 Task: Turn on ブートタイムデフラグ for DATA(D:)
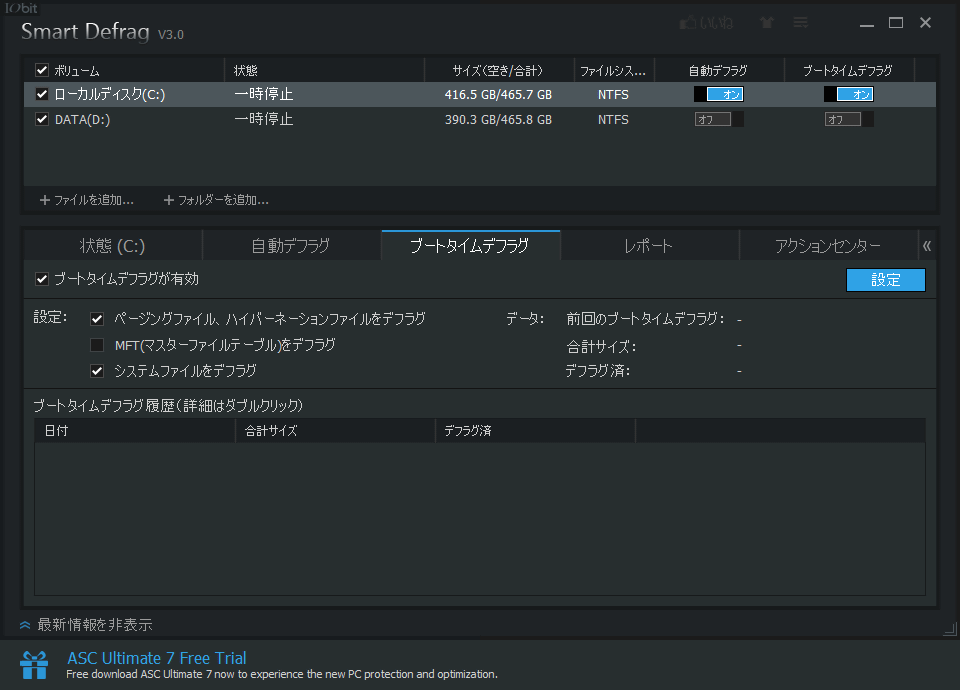click(x=849, y=119)
